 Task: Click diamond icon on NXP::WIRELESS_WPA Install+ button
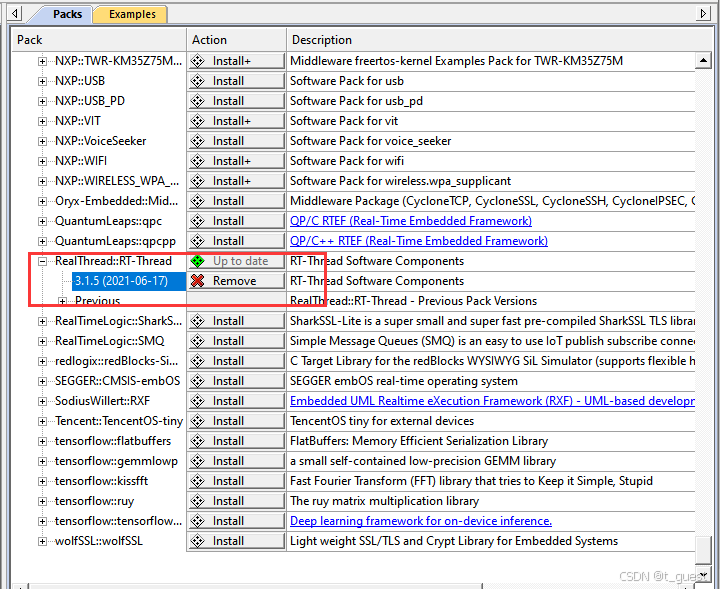click(197, 181)
